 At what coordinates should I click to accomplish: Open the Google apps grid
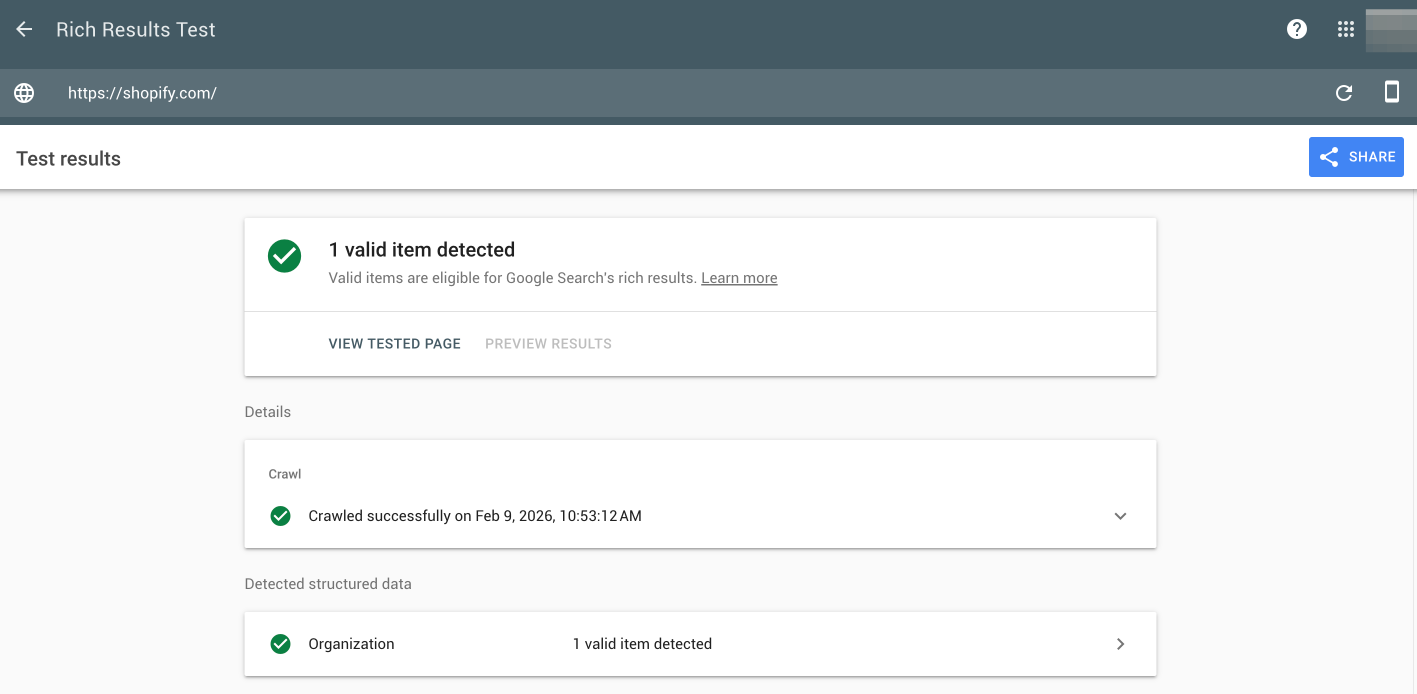(1346, 30)
